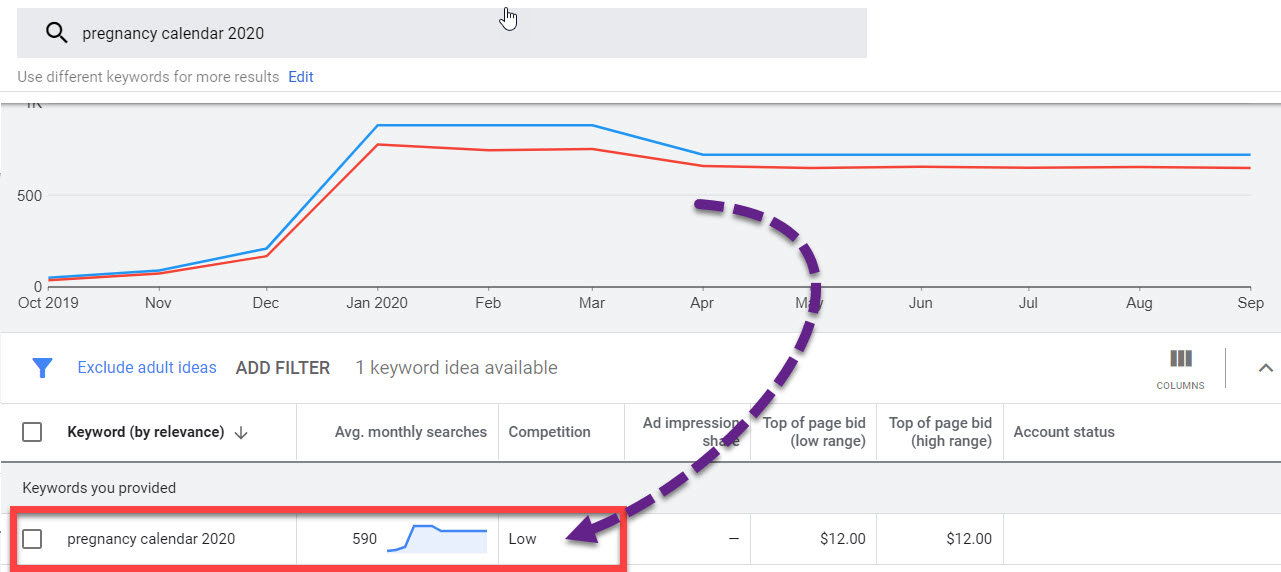Click blue line peak at Jan 2020

(377, 126)
